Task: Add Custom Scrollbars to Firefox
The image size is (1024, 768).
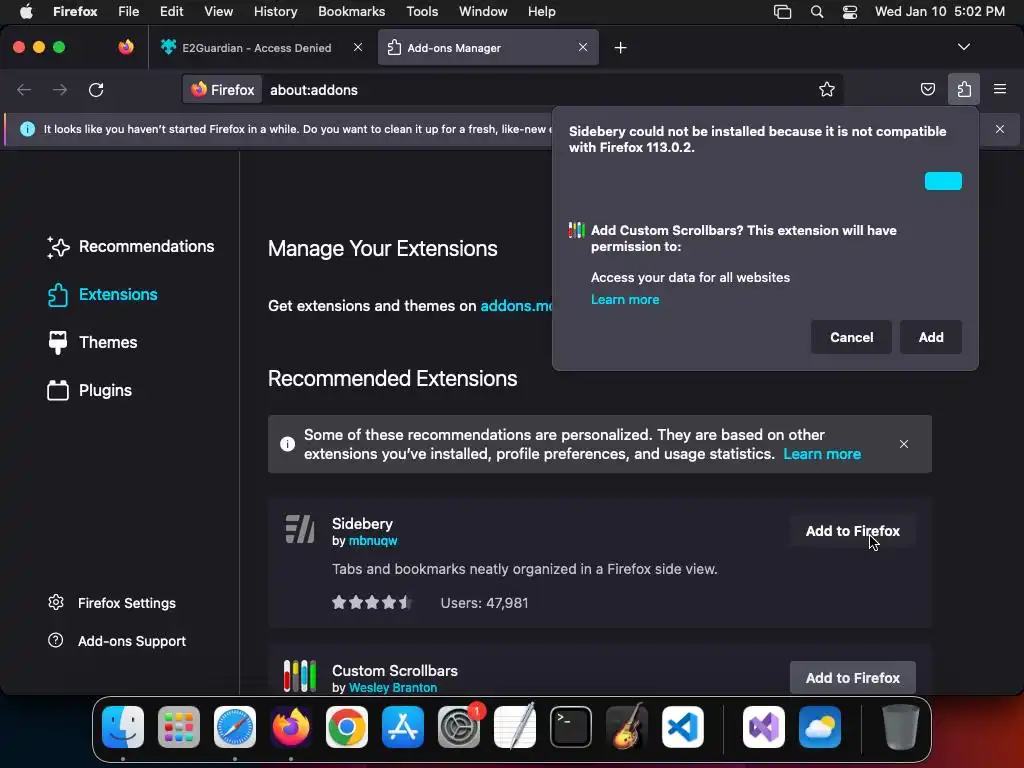Action: [x=852, y=677]
